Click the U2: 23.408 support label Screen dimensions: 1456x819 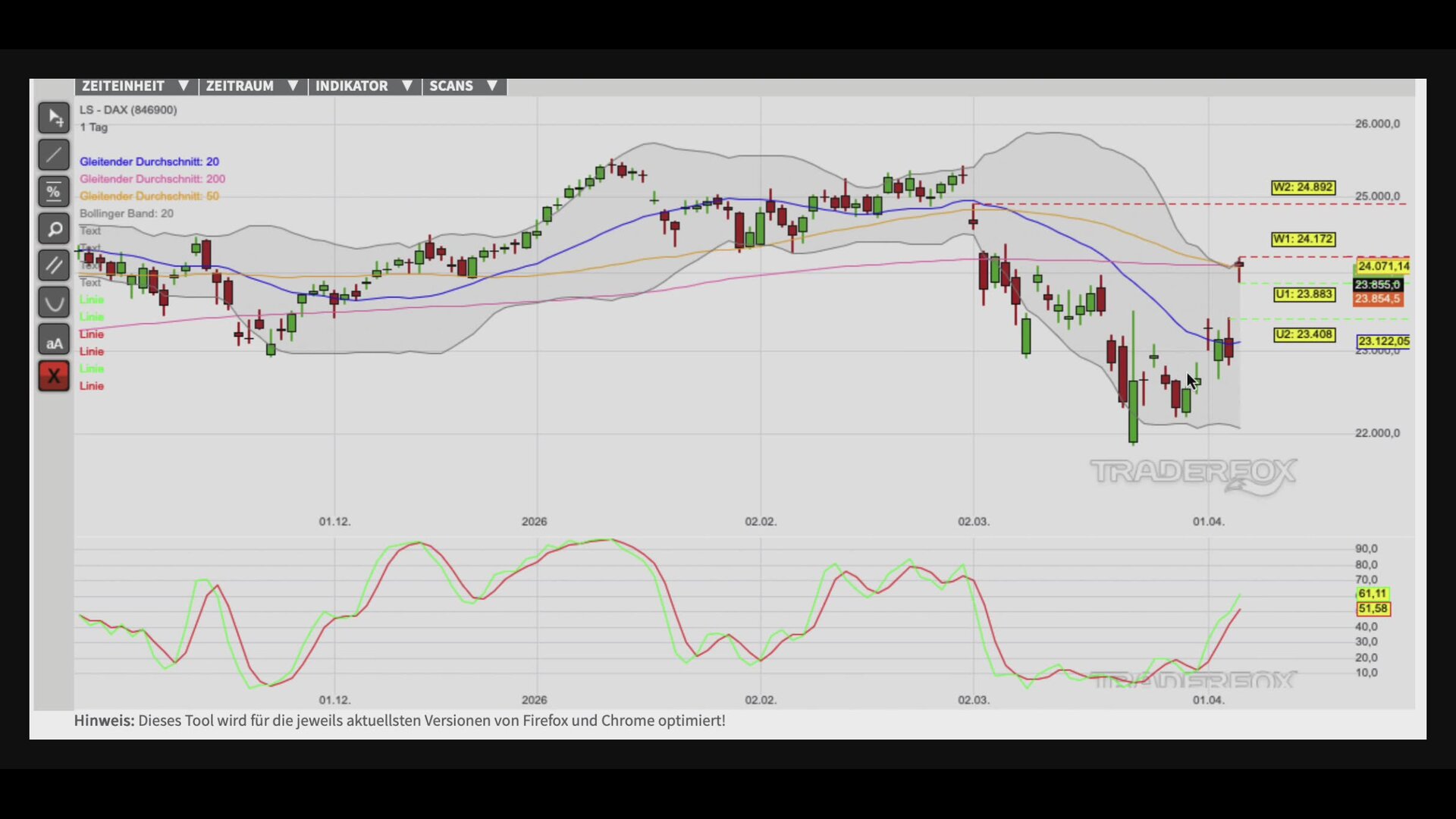click(x=1304, y=334)
